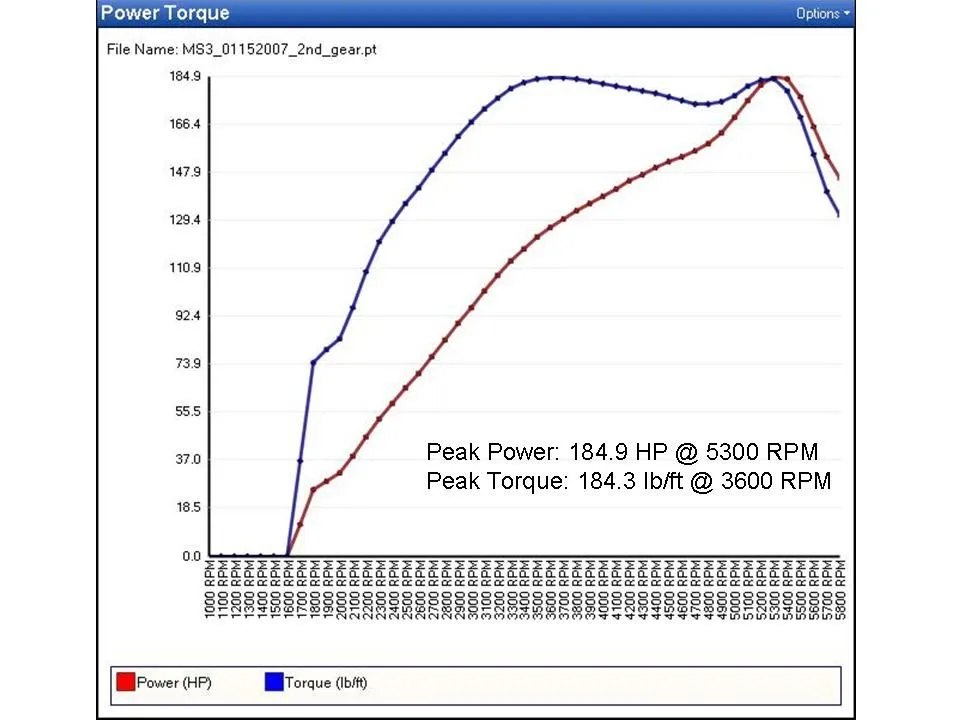
Task: Click the 1000 RPM horizontal axis label
Action: click(x=209, y=595)
